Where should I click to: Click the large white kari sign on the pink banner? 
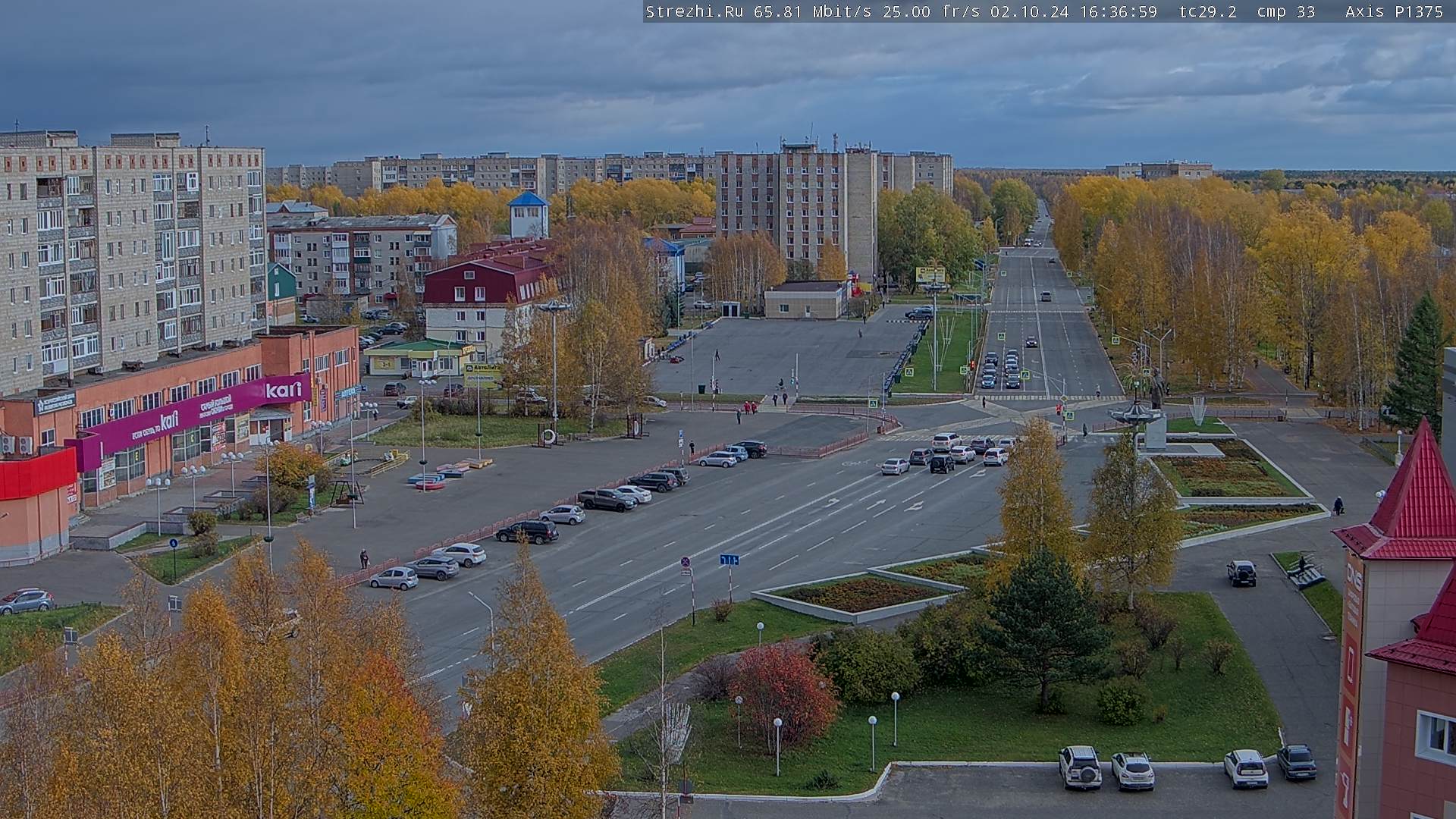click(284, 390)
